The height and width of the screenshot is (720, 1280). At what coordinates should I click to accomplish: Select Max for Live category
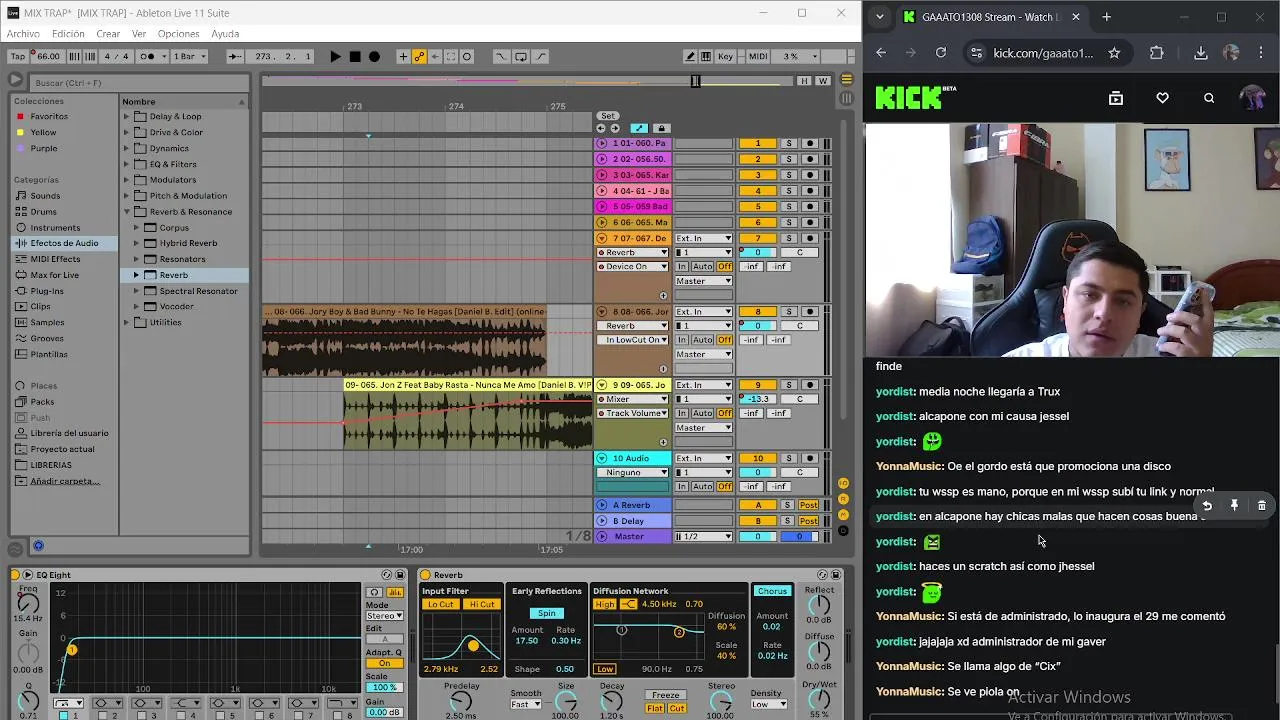(54, 275)
